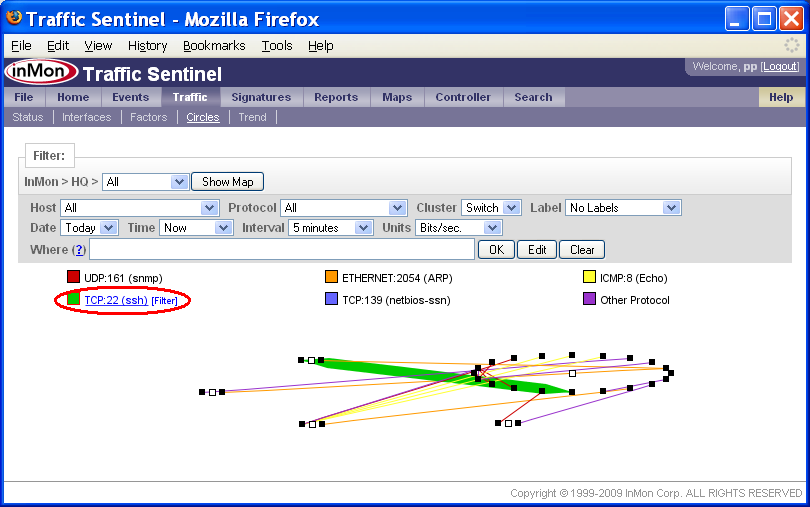This screenshot has height=507, width=810.
Task: Open the View menu in Firefox
Action: pyautogui.click(x=98, y=46)
